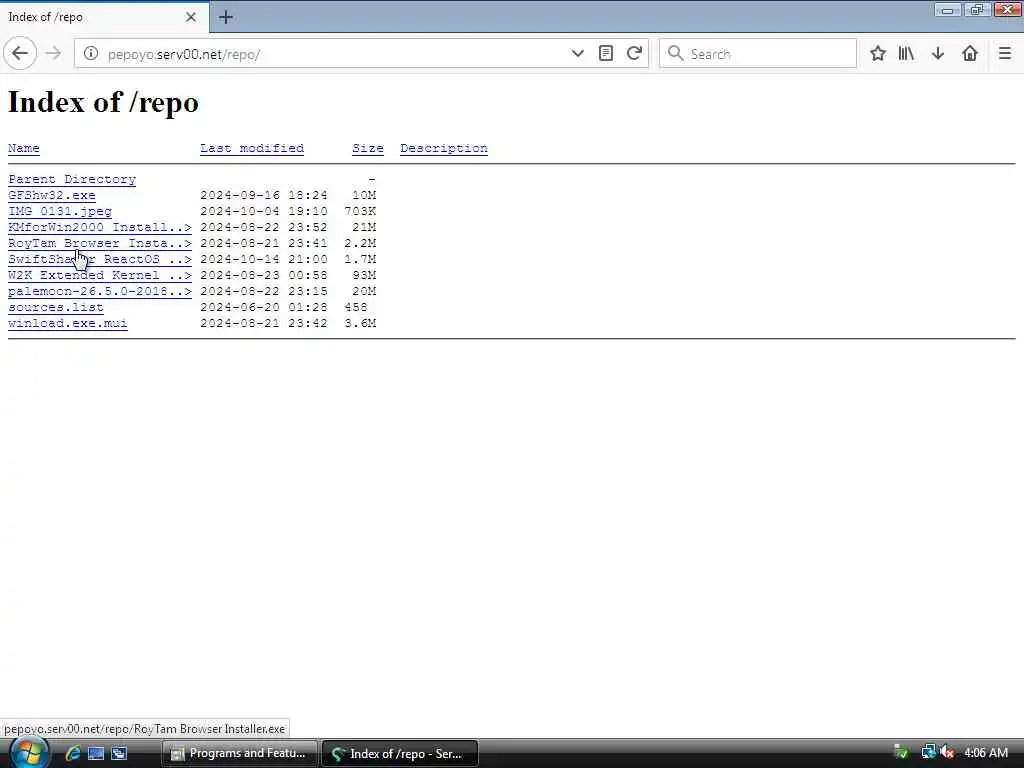This screenshot has width=1024, height=768.
Task: Show site information icon in address bar
Action: 91,54
